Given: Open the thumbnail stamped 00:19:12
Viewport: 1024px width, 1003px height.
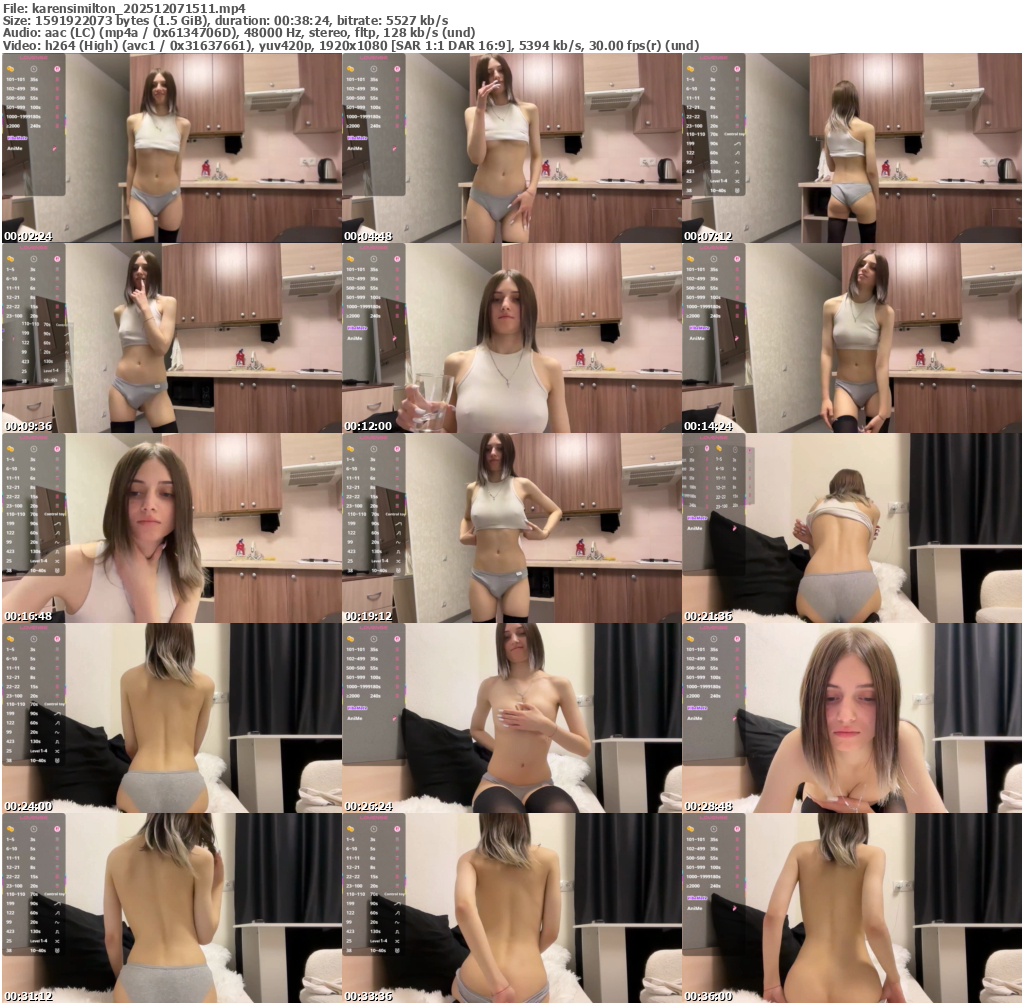Looking at the screenshot, I should (511, 528).
